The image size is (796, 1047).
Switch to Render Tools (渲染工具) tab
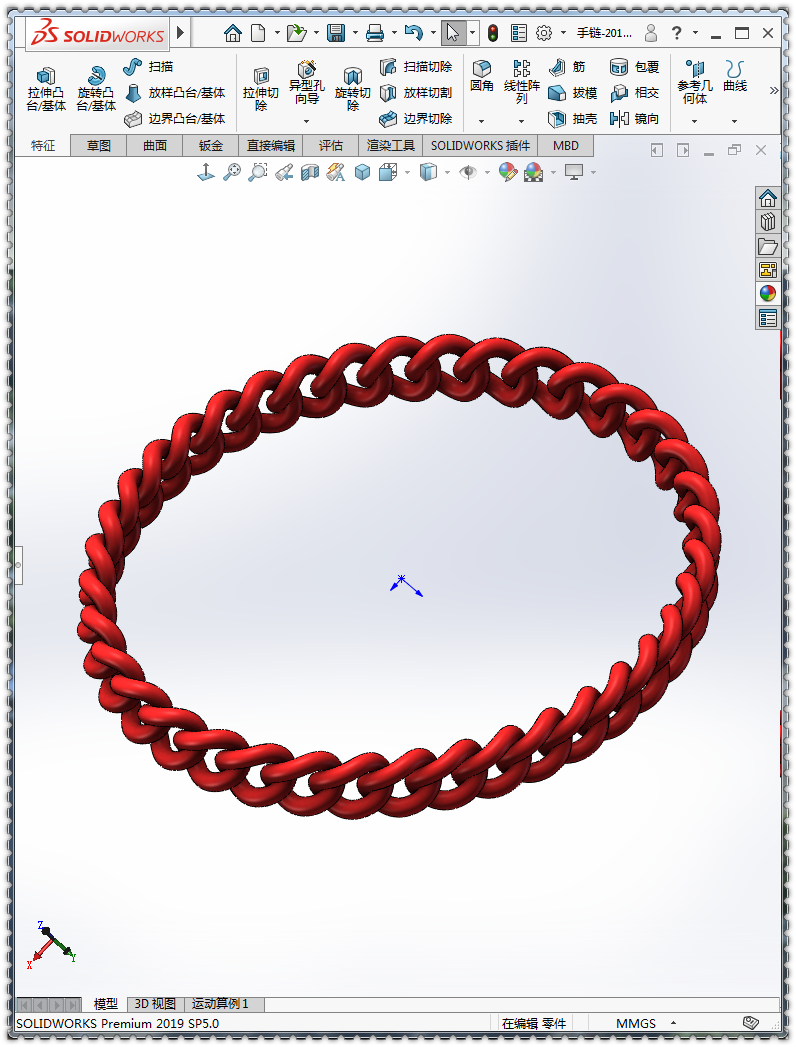click(x=391, y=146)
